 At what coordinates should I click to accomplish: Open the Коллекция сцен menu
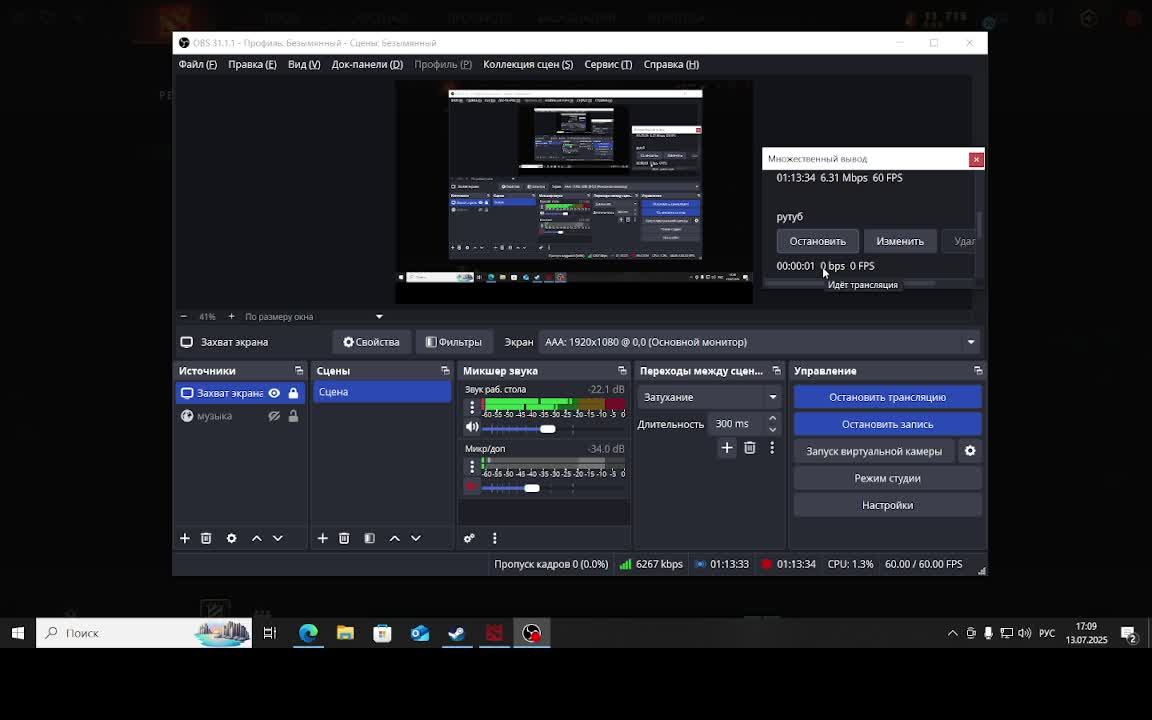tap(528, 65)
